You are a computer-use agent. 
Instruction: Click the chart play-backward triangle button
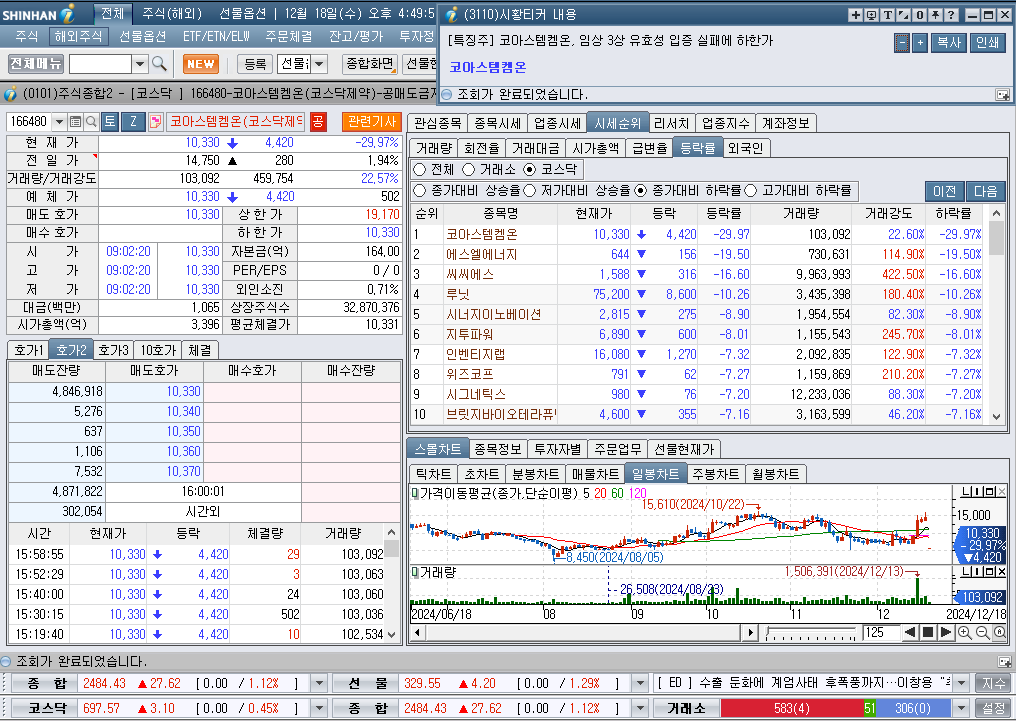coord(910,632)
